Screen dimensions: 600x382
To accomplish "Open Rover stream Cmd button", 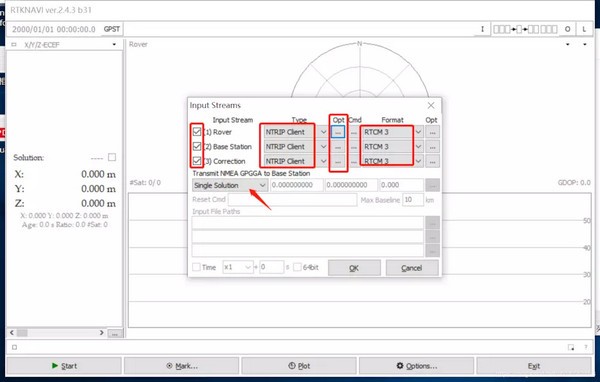I will pyautogui.click(x=354, y=132).
